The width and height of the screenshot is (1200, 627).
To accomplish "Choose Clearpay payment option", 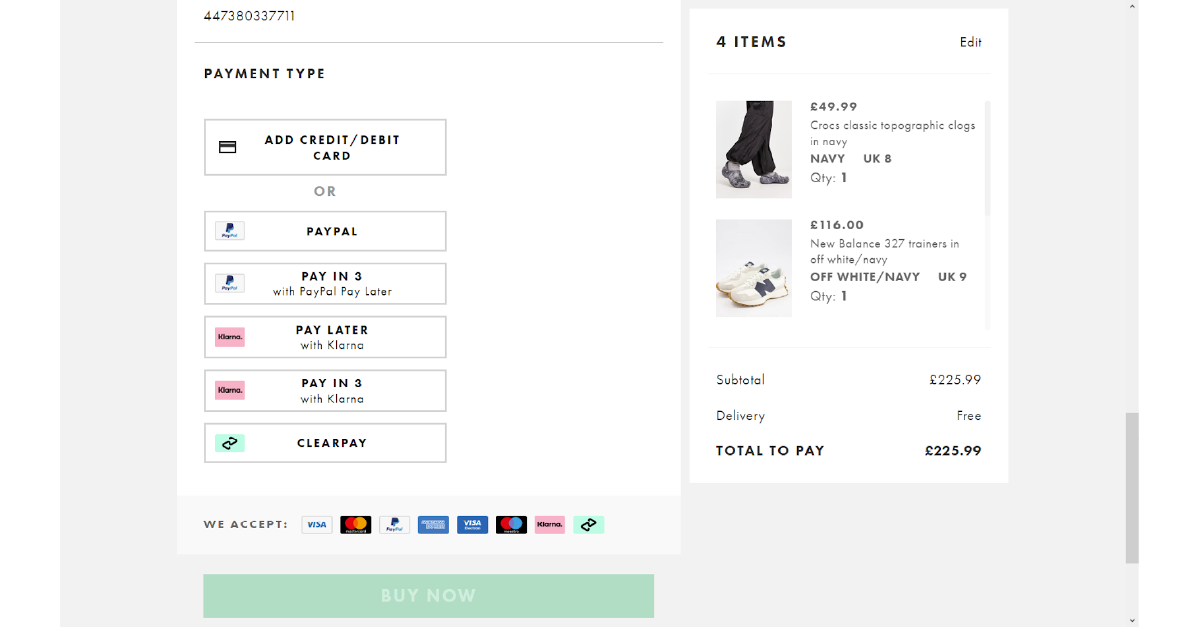I will tap(325, 443).
